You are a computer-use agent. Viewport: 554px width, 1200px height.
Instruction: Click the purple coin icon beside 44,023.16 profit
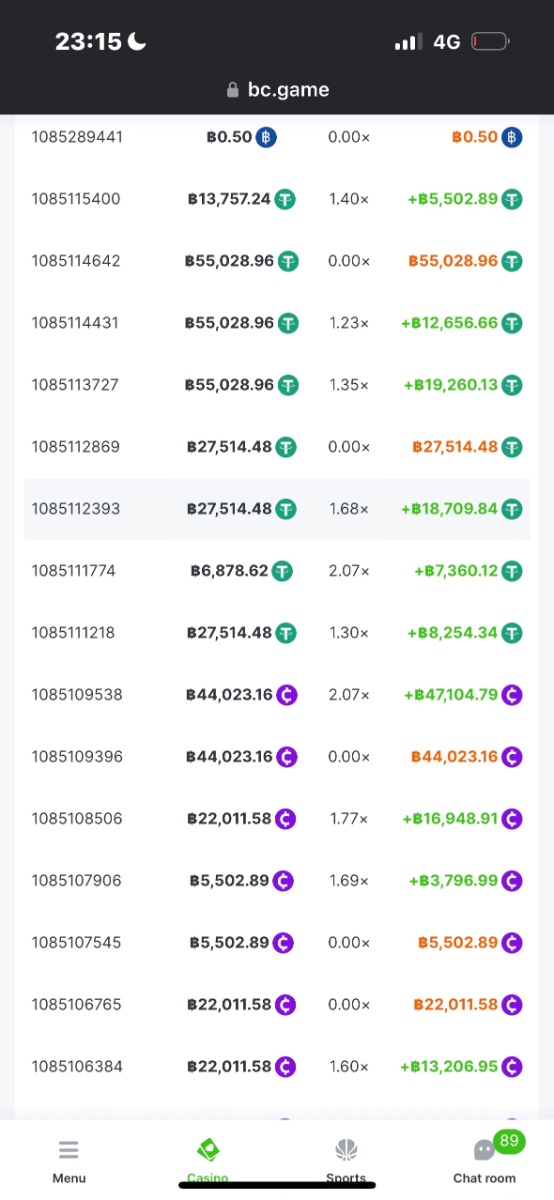[512, 757]
